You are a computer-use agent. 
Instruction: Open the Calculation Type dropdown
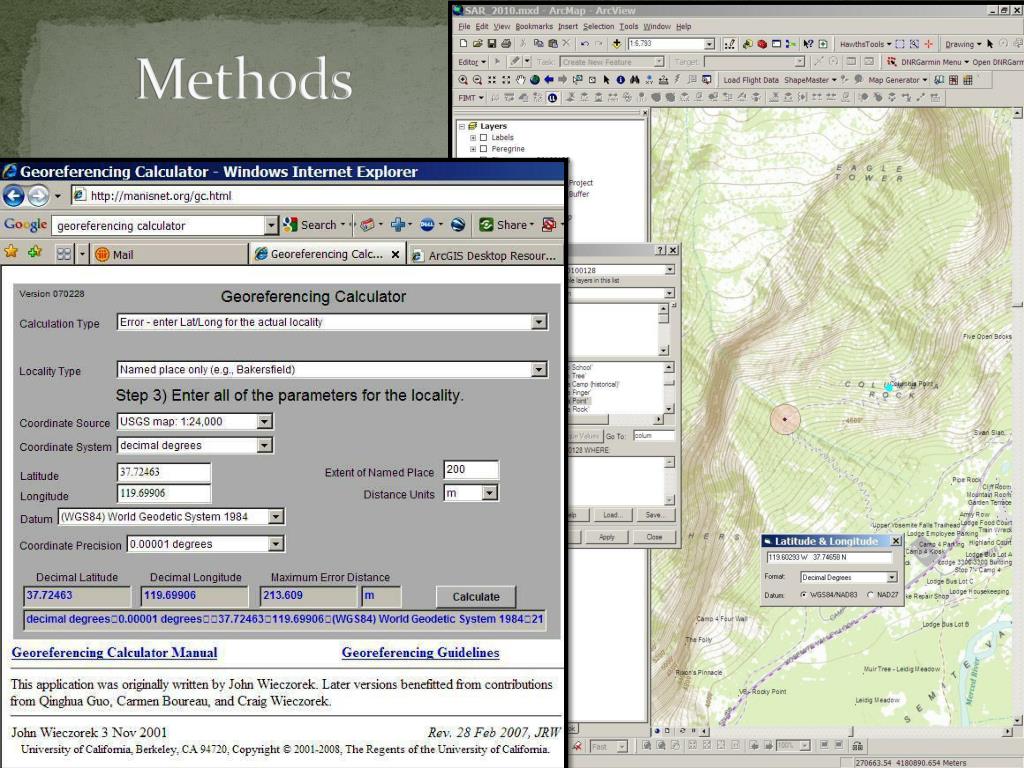click(539, 322)
